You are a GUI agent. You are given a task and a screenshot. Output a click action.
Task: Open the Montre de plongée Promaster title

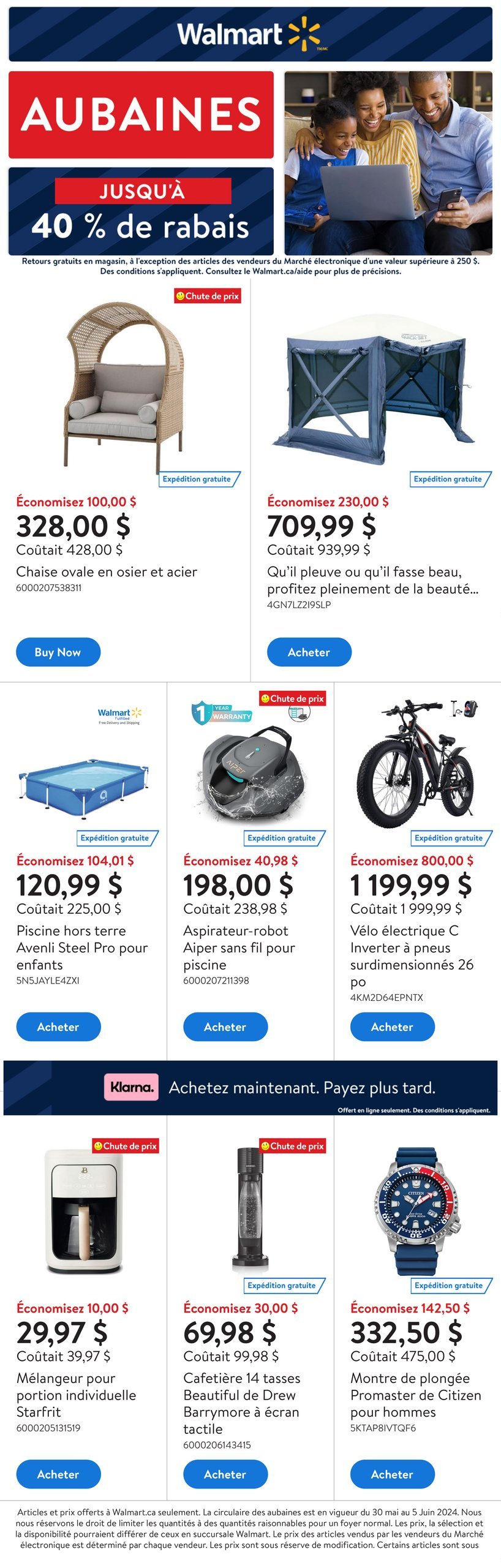(x=416, y=1395)
